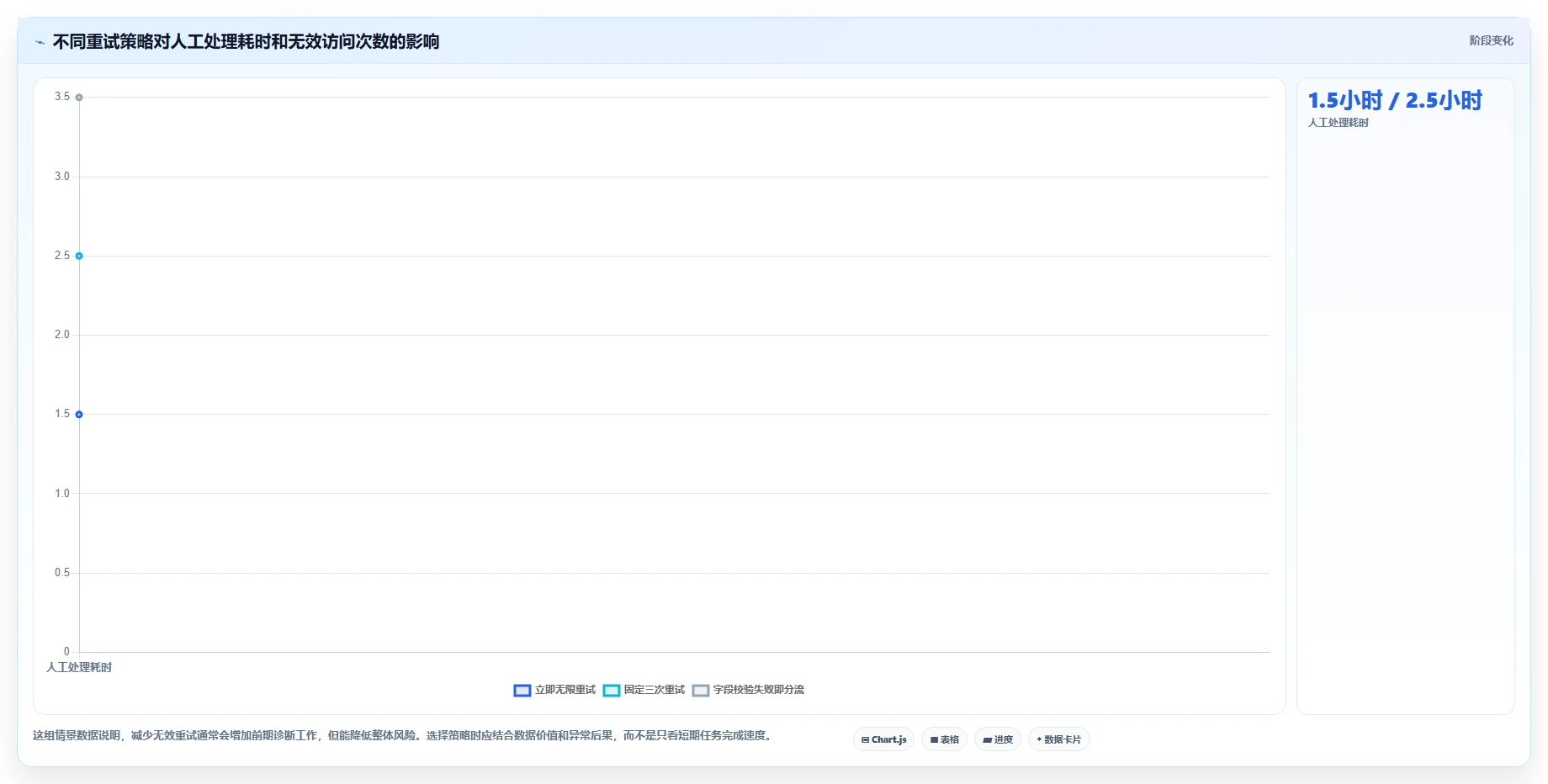
Task: Click the blue 立即无限重试 legend color box
Action: coord(522,691)
